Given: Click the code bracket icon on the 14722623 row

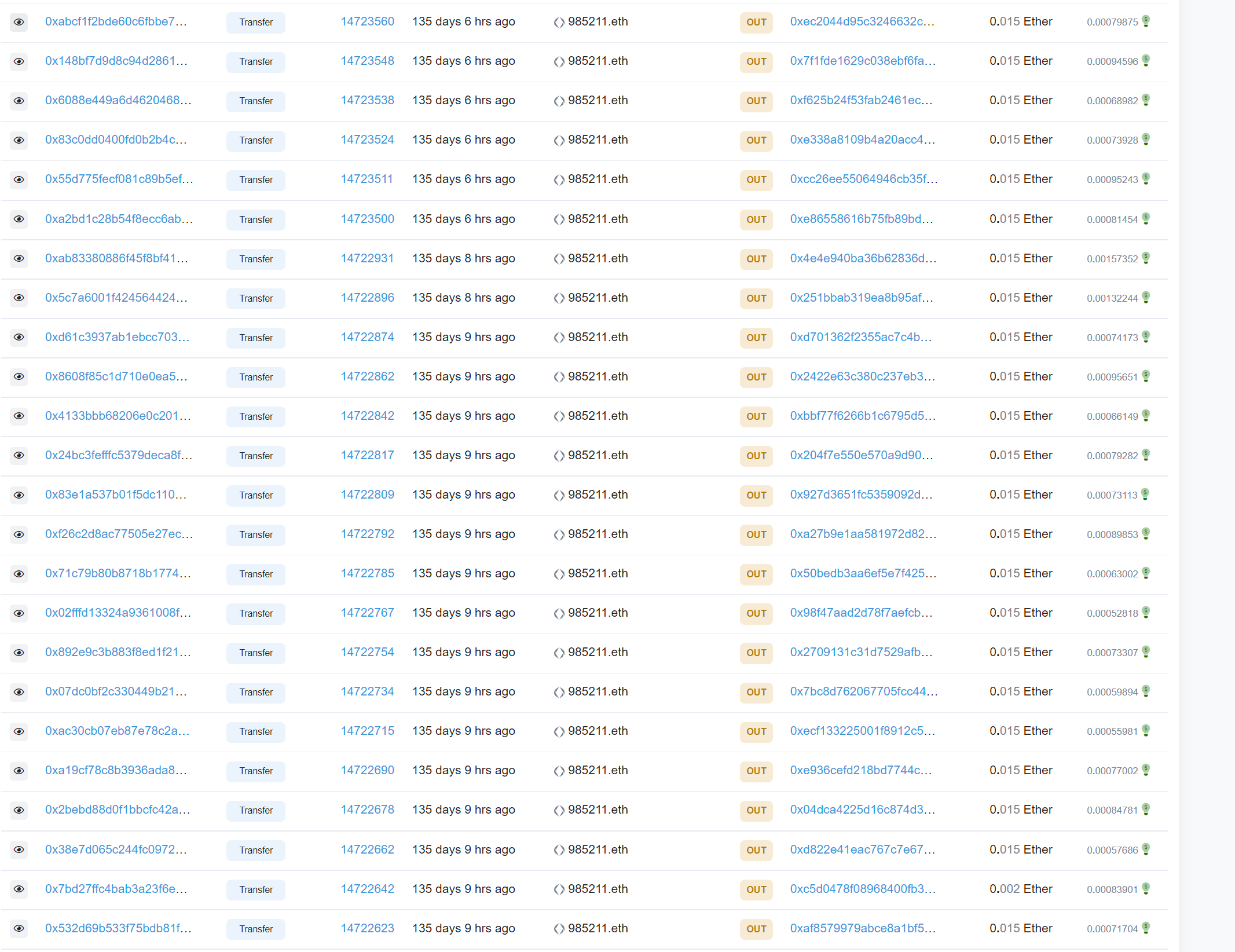Looking at the screenshot, I should point(559,928).
